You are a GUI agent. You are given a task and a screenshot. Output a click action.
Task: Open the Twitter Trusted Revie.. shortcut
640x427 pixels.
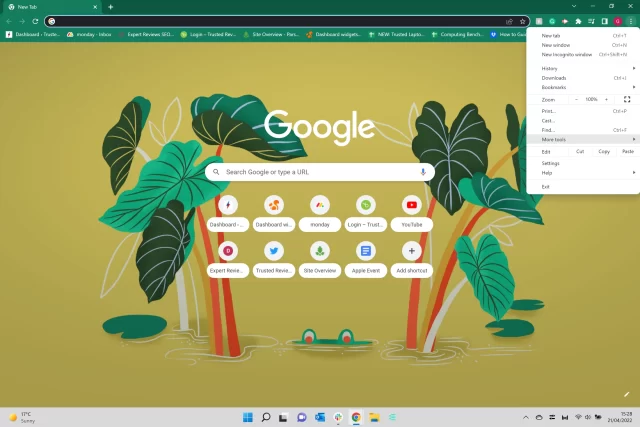pos(274,260)
